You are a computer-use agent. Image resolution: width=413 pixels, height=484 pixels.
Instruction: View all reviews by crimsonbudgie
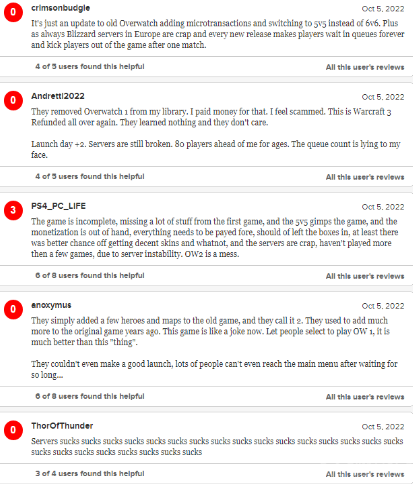click(365, 67)
